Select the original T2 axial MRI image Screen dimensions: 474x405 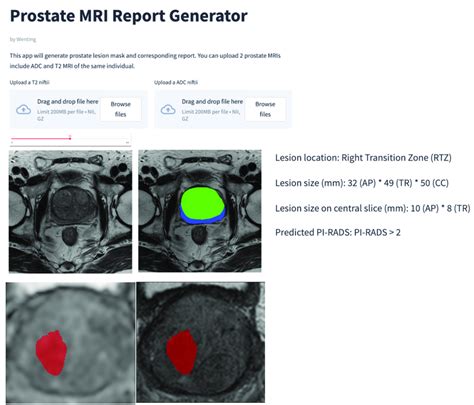coord(70,211)
